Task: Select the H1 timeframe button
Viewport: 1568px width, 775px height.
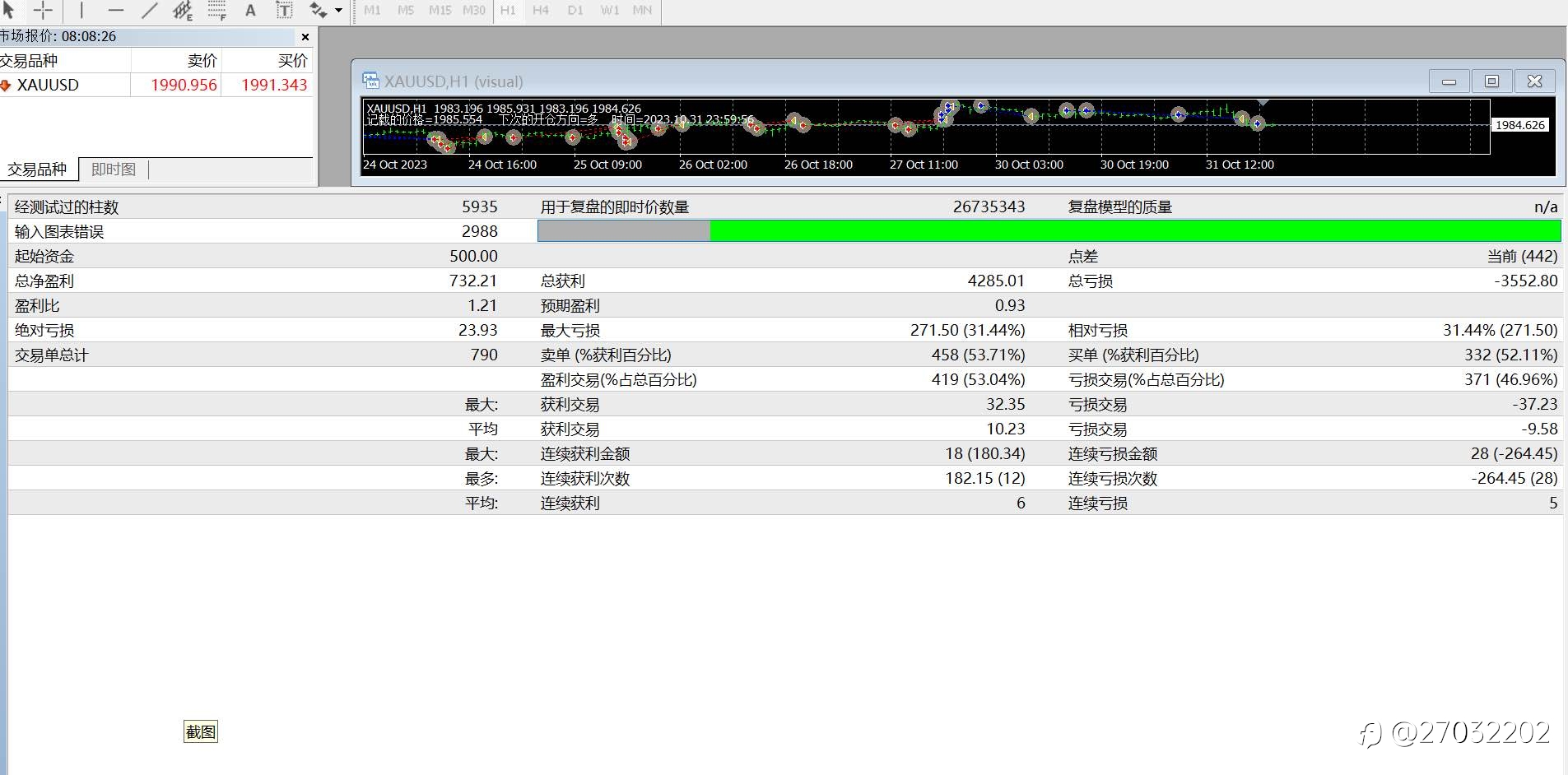Action: (x=508, y=10)
